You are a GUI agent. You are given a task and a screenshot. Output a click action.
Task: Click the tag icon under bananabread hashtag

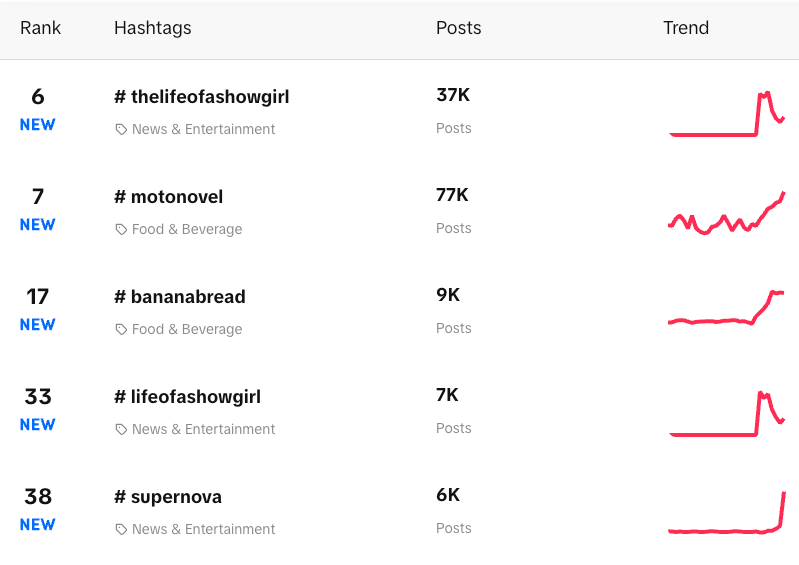(121, 329)
